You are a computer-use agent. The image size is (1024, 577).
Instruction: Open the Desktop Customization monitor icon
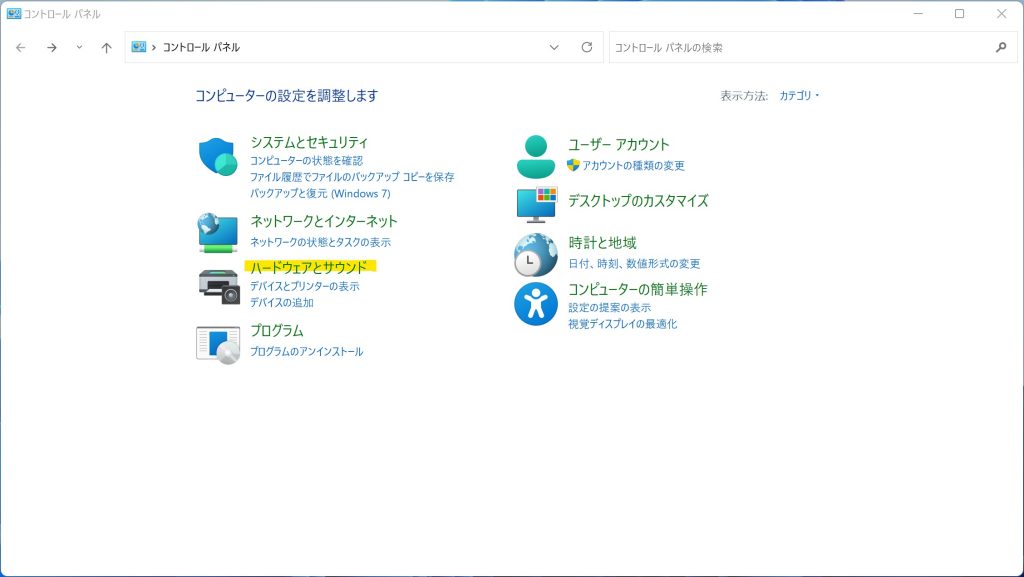536,204
